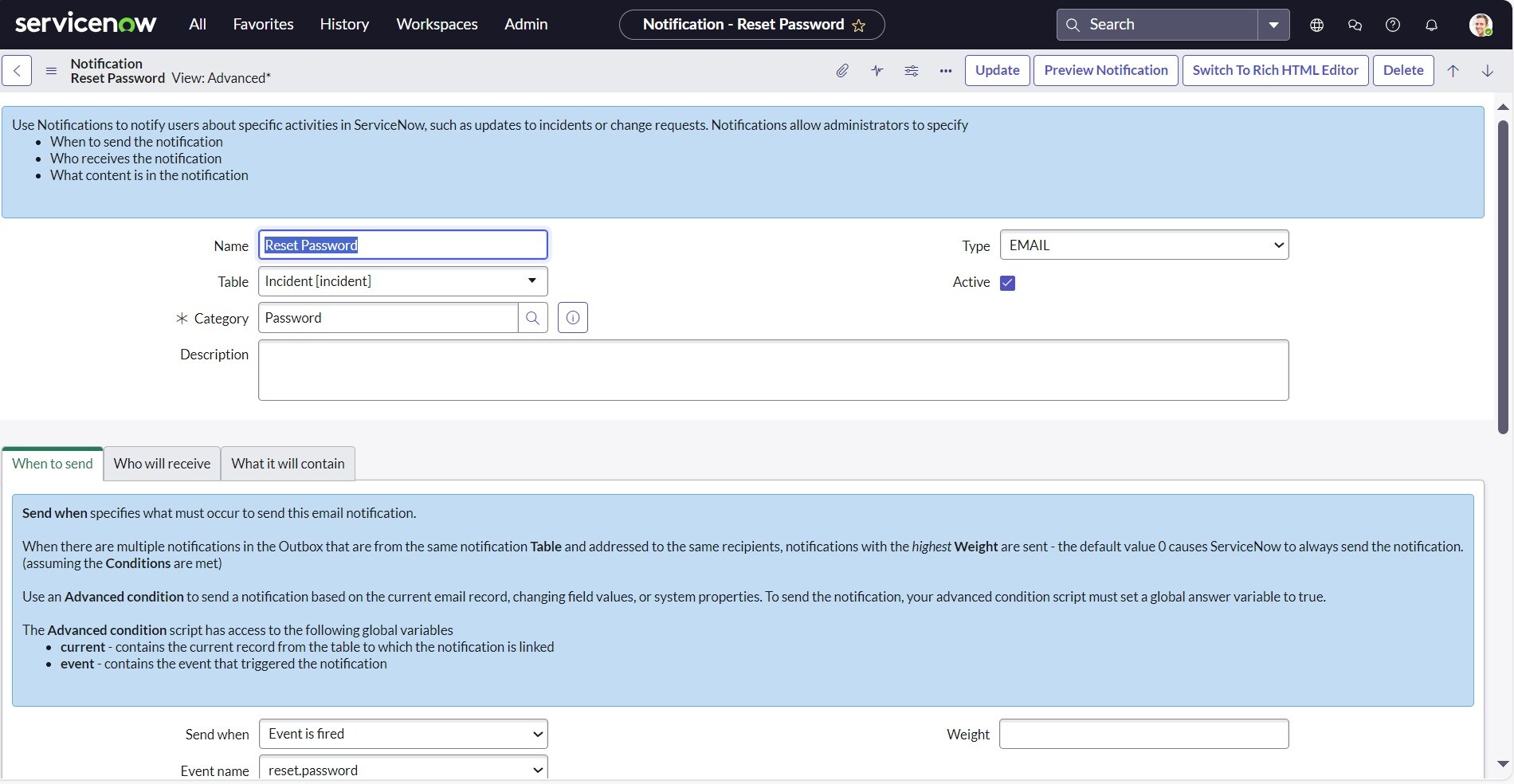Open more options ellipsis icon

click(946, 70)
